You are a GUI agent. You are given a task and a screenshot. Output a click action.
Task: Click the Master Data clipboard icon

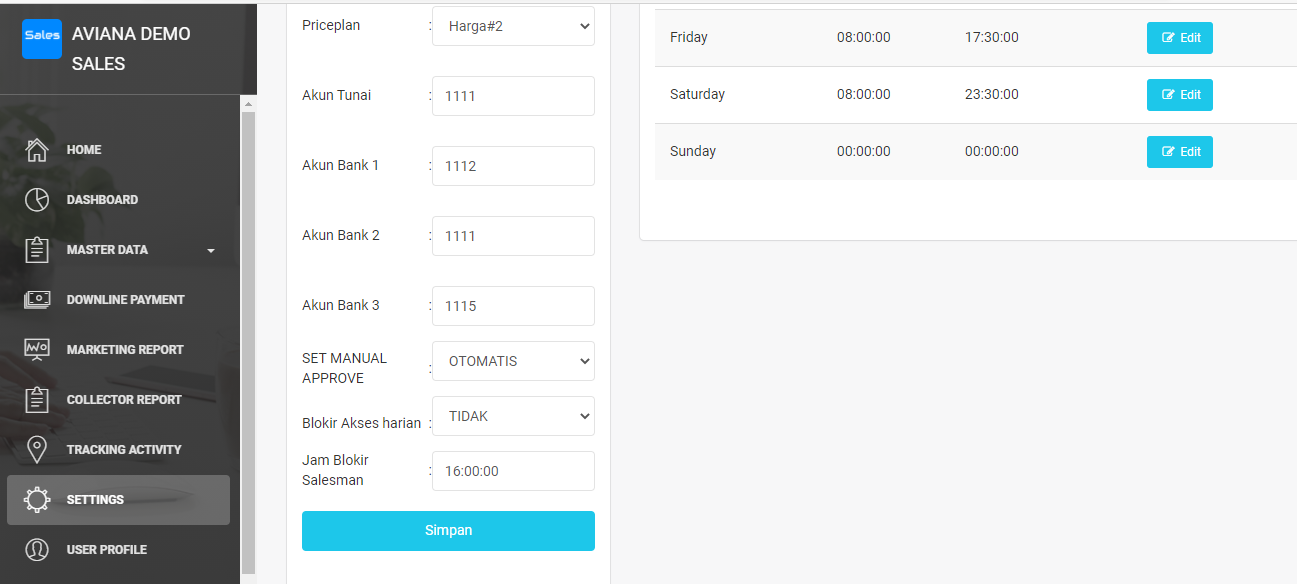point(37,250)
